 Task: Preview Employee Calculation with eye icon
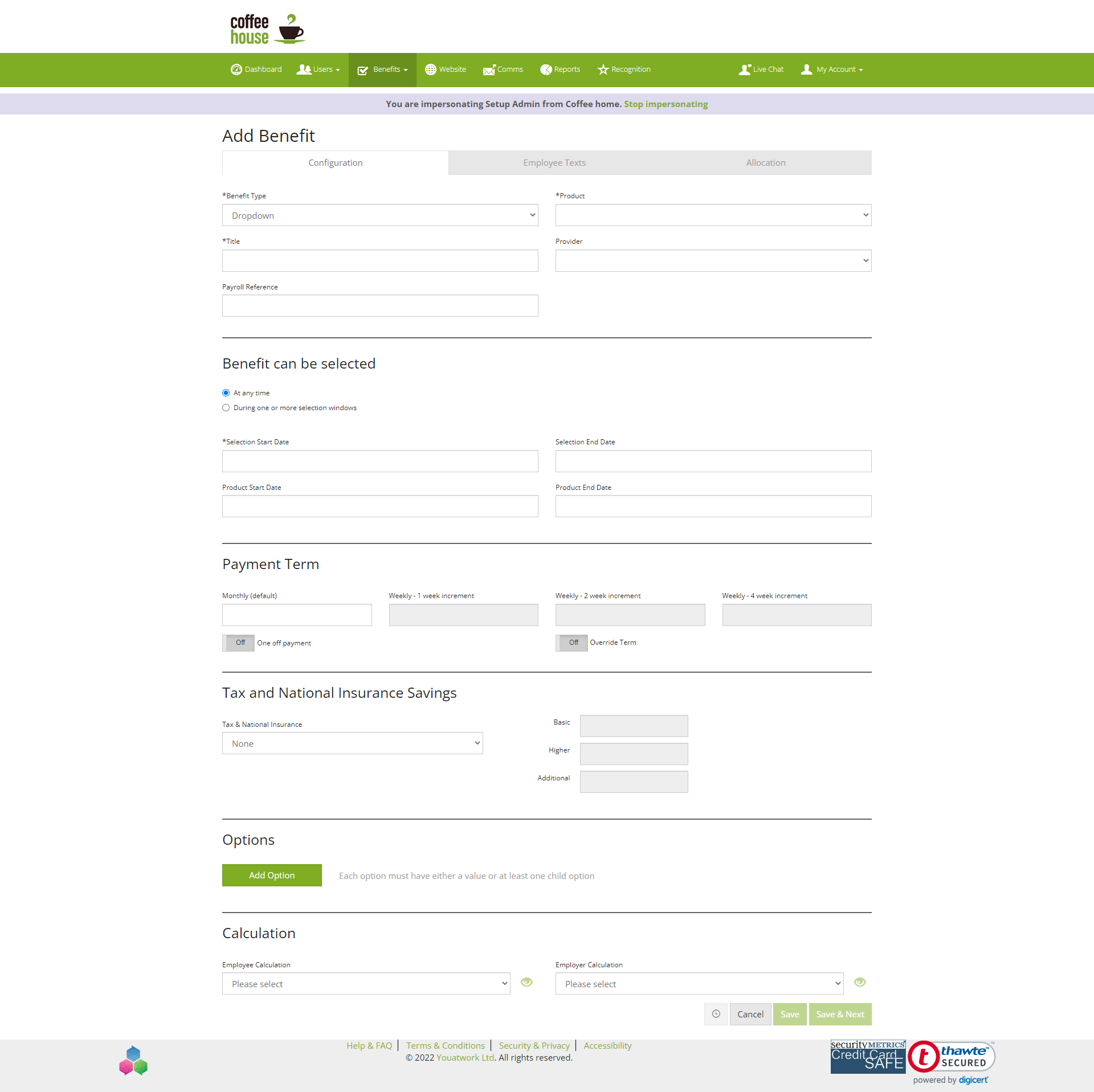pyautogui.click(x=526, y=982)
